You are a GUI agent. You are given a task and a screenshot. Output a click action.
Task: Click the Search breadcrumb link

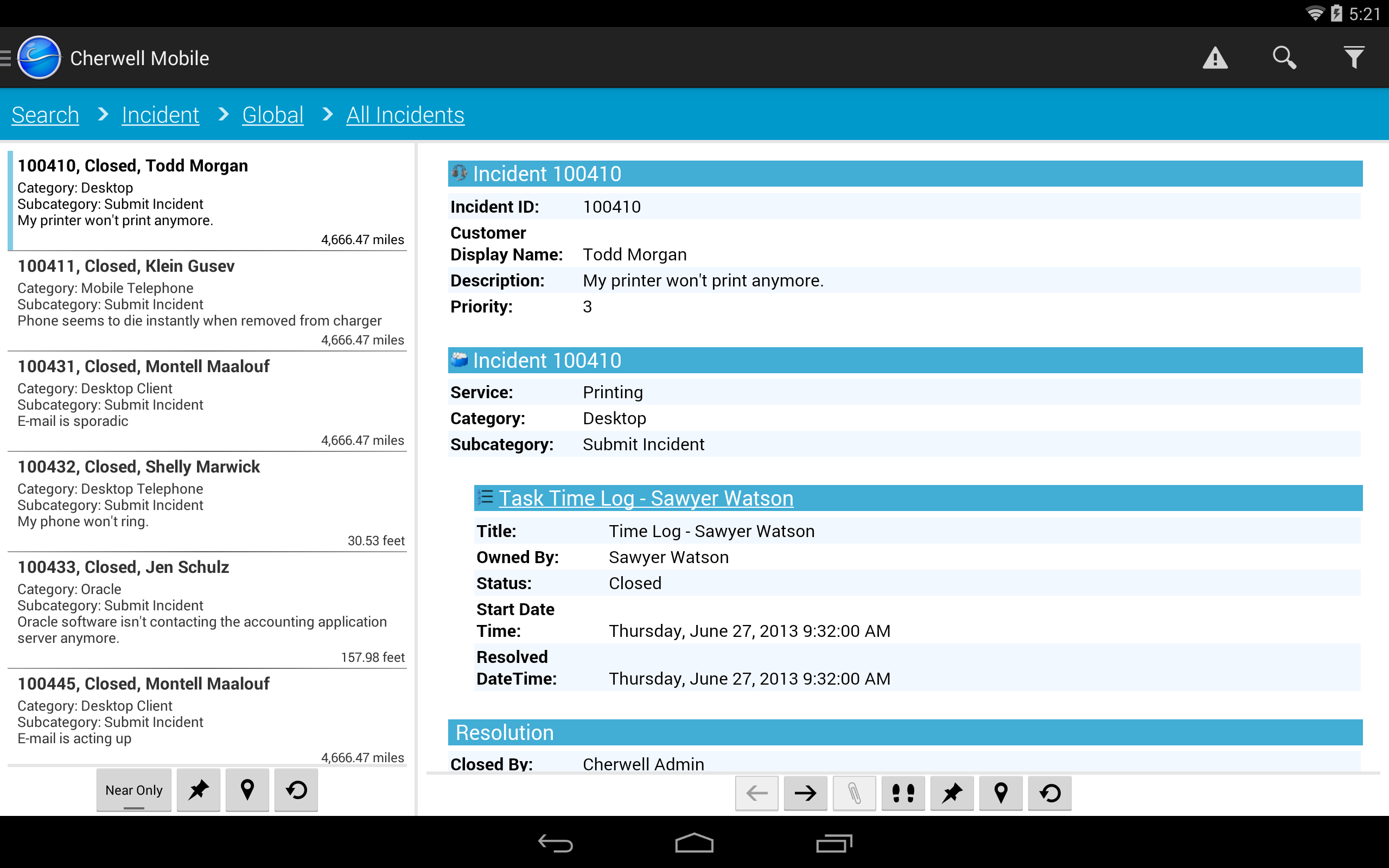click(x=46, y=115)
